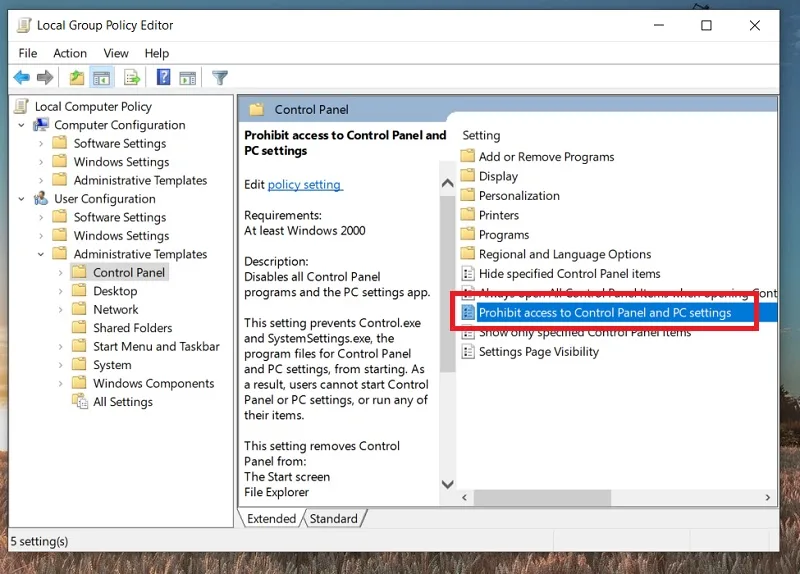Open the Programs folder in settings list

point(504,235)
